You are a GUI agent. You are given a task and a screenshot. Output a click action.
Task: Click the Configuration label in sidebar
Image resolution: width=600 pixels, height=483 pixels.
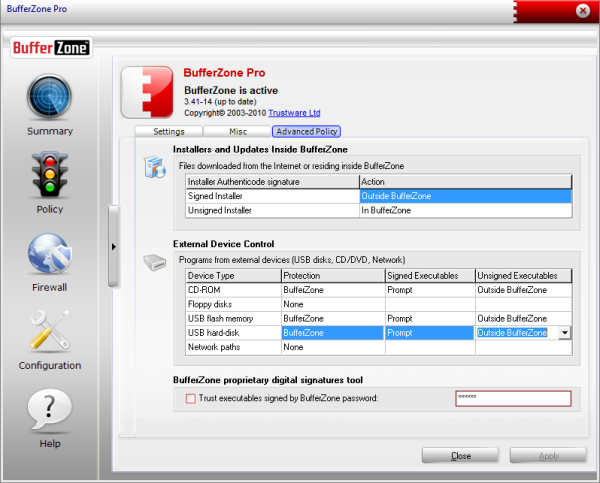point(50,366)
